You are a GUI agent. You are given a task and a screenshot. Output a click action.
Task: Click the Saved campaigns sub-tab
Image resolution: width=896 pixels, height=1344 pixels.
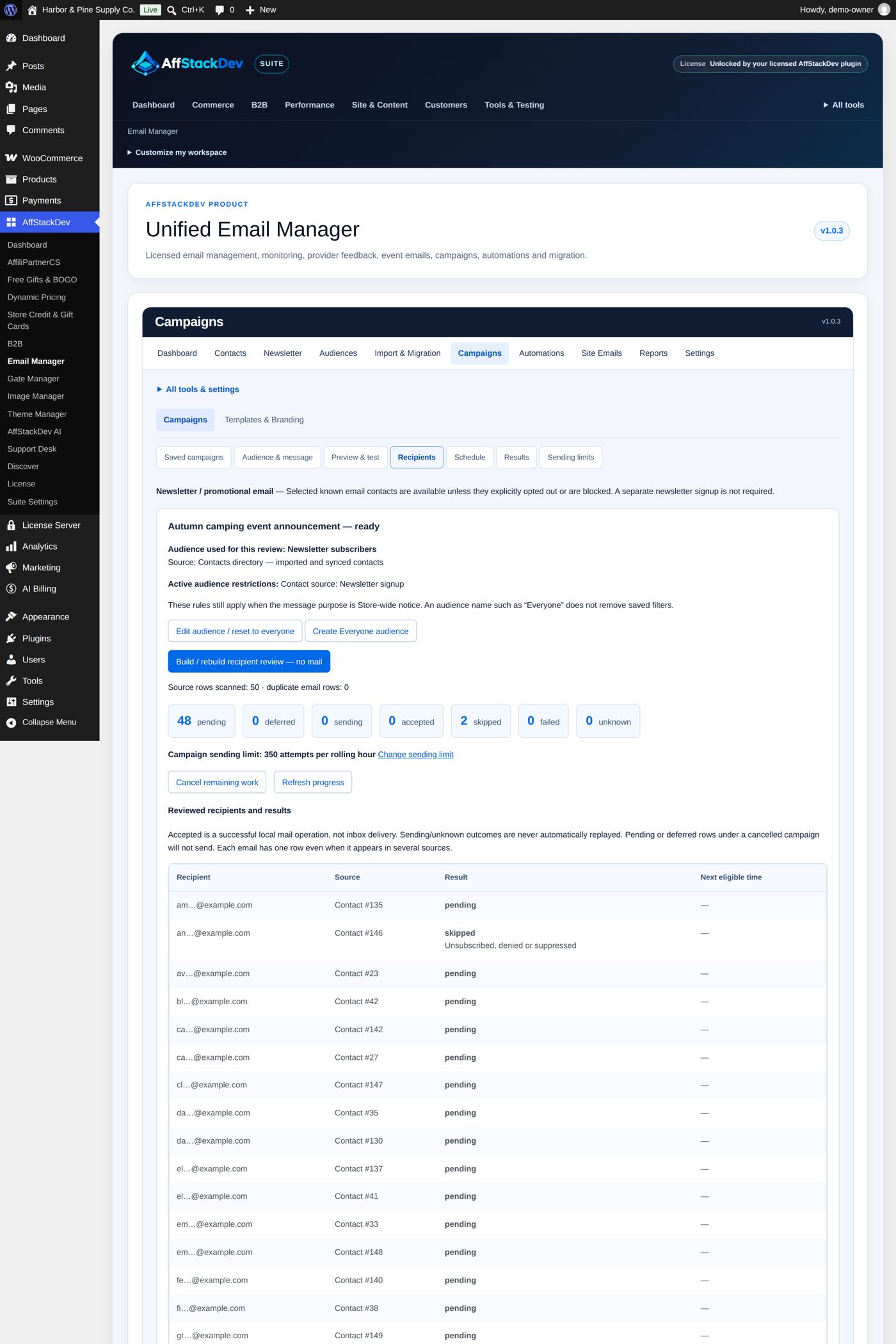[194, 457]
